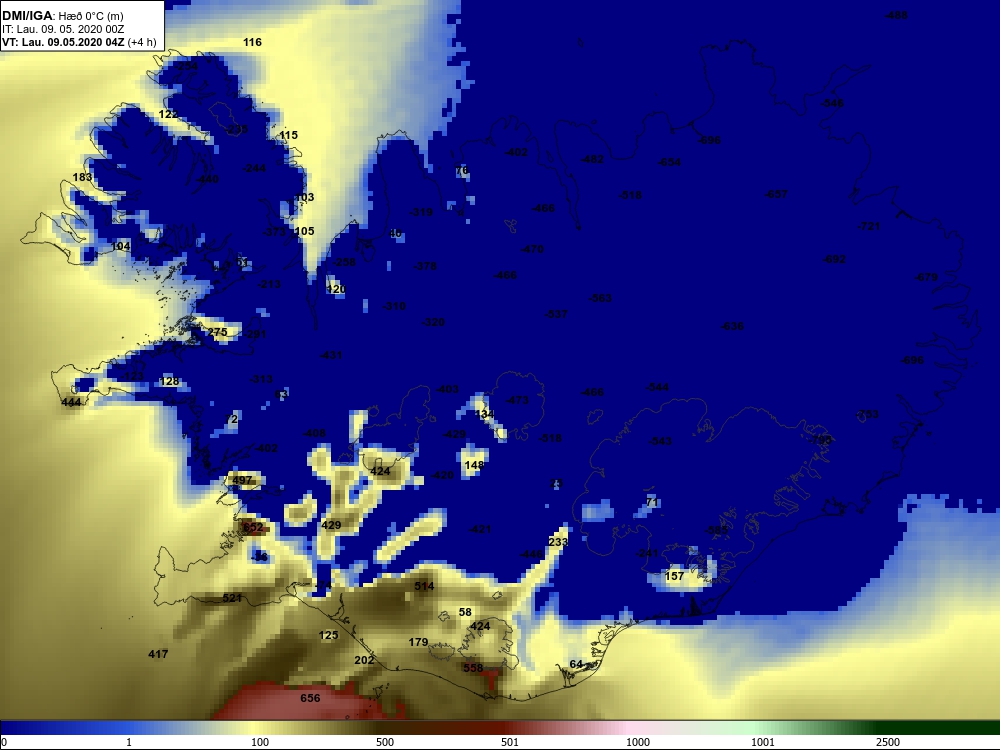1000x750 pixels.
Task: Click the map value '-431'
Action: (330, 355)
